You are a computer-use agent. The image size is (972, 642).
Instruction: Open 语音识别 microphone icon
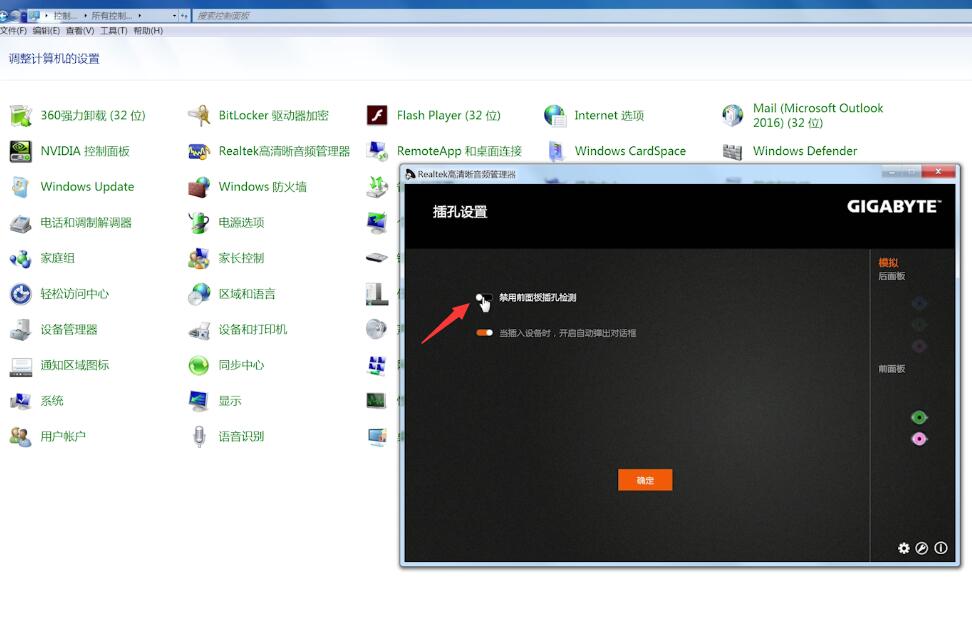(199, 436)
